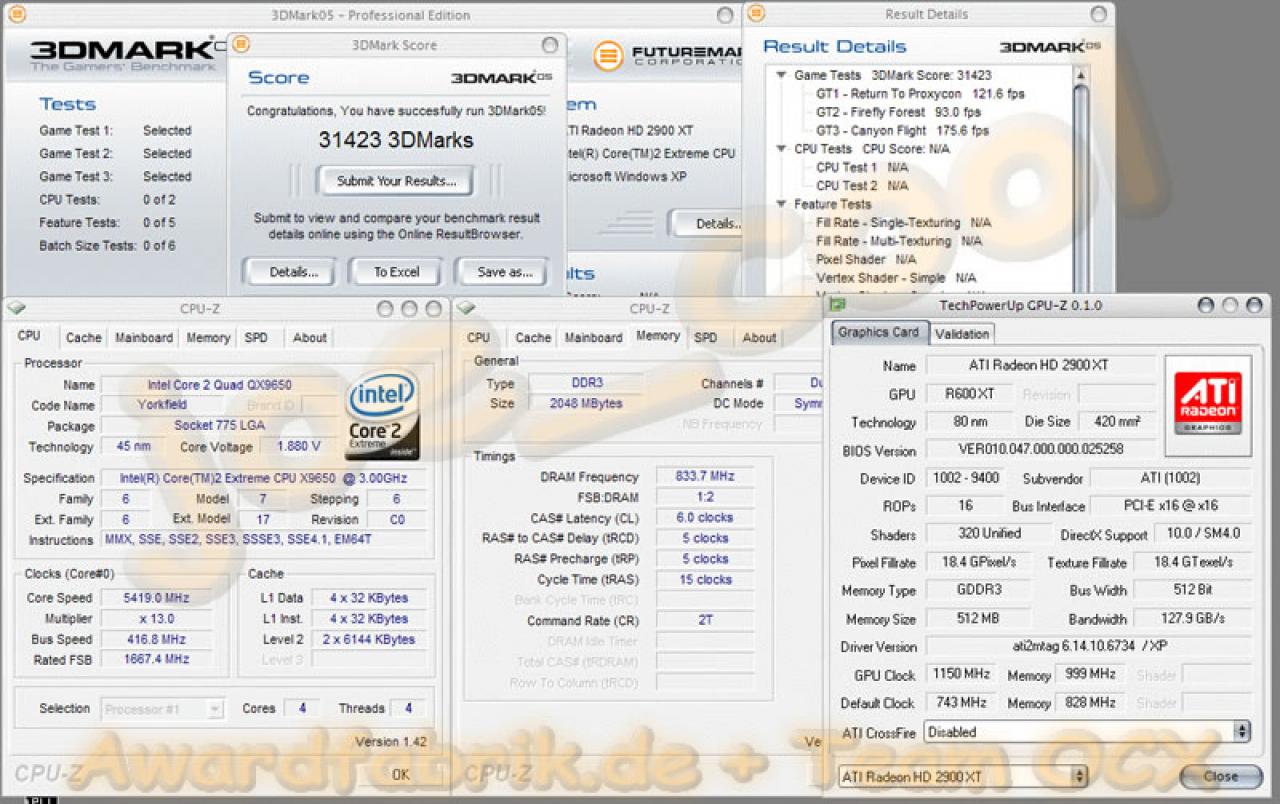
Task: Select Graphics Card tab in GPU-Z
Action: point(878,332)
